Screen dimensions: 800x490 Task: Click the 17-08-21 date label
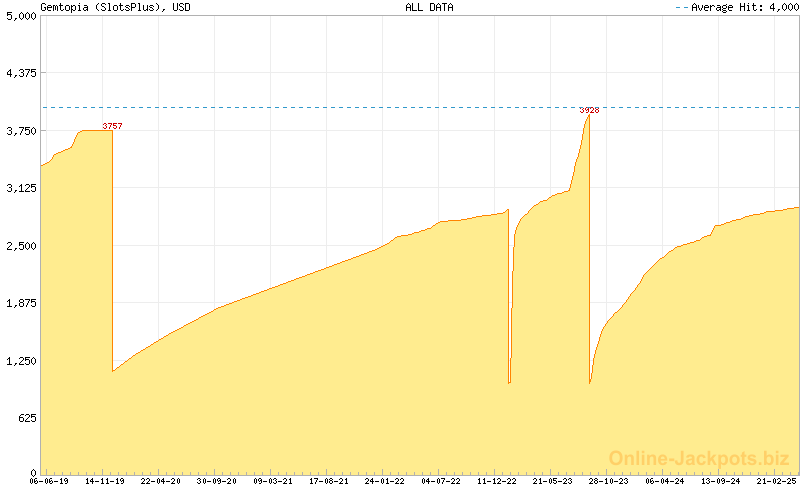pyautogui.click(x=329, y=481)
